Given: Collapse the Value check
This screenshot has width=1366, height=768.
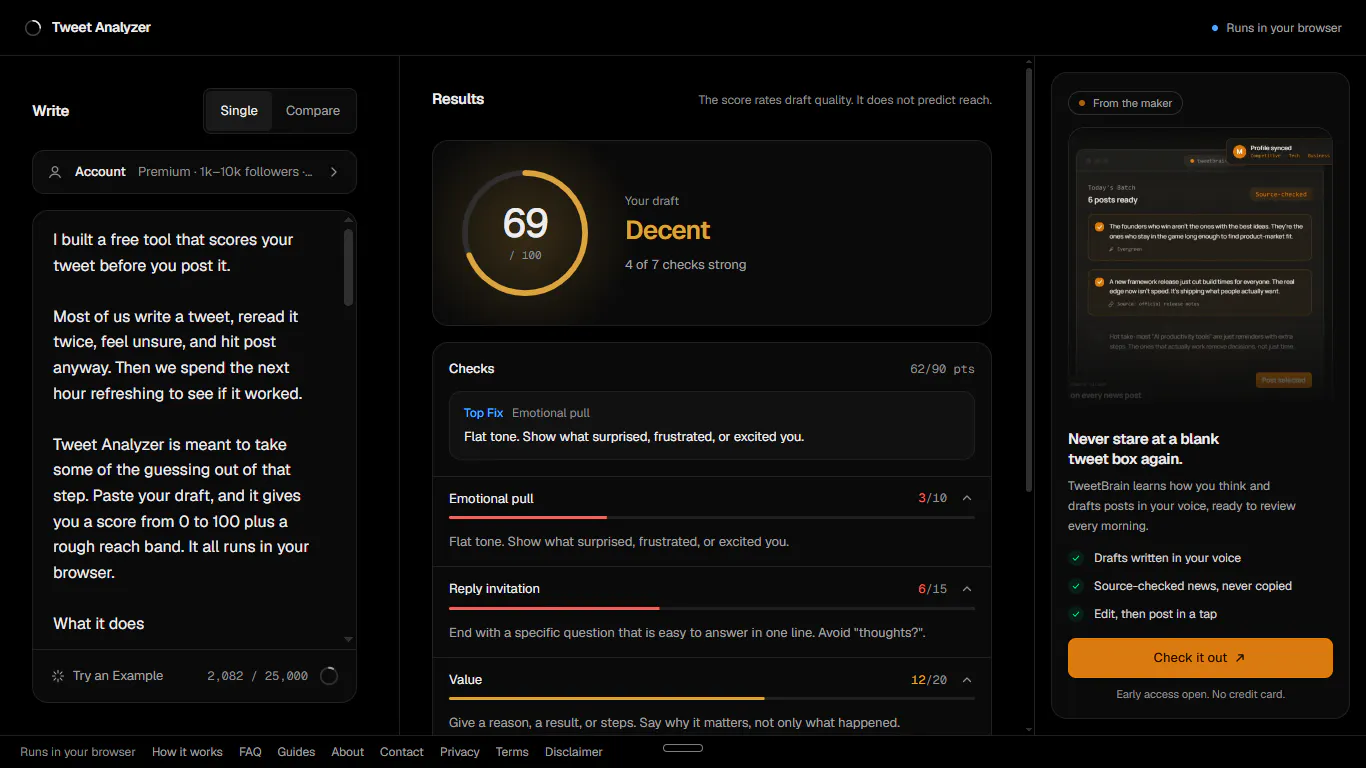Looking at the screenshot, I should click(967, 680).
